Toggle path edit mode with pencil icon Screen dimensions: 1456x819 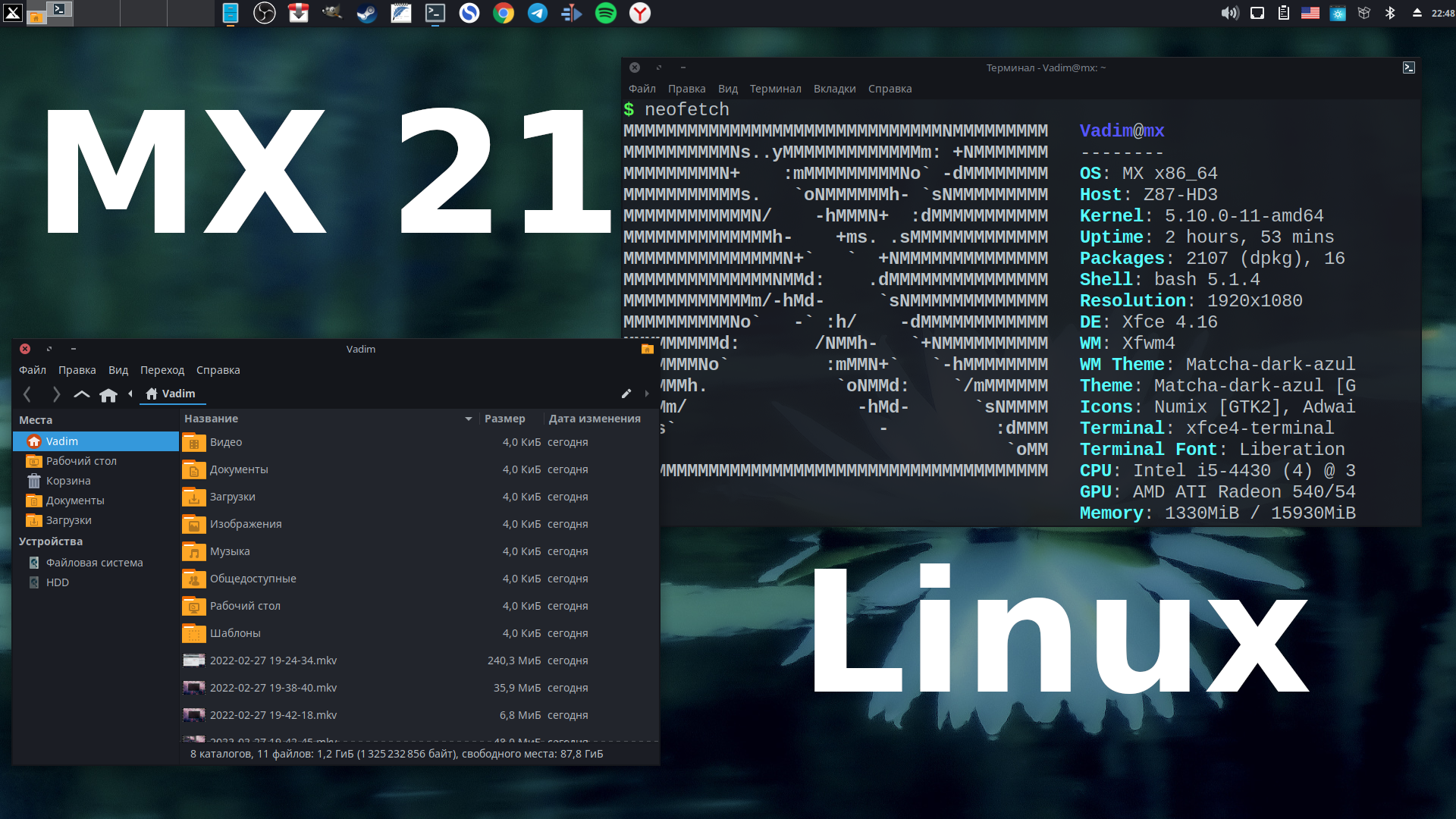pyautogui.click(x=626, y=394)
